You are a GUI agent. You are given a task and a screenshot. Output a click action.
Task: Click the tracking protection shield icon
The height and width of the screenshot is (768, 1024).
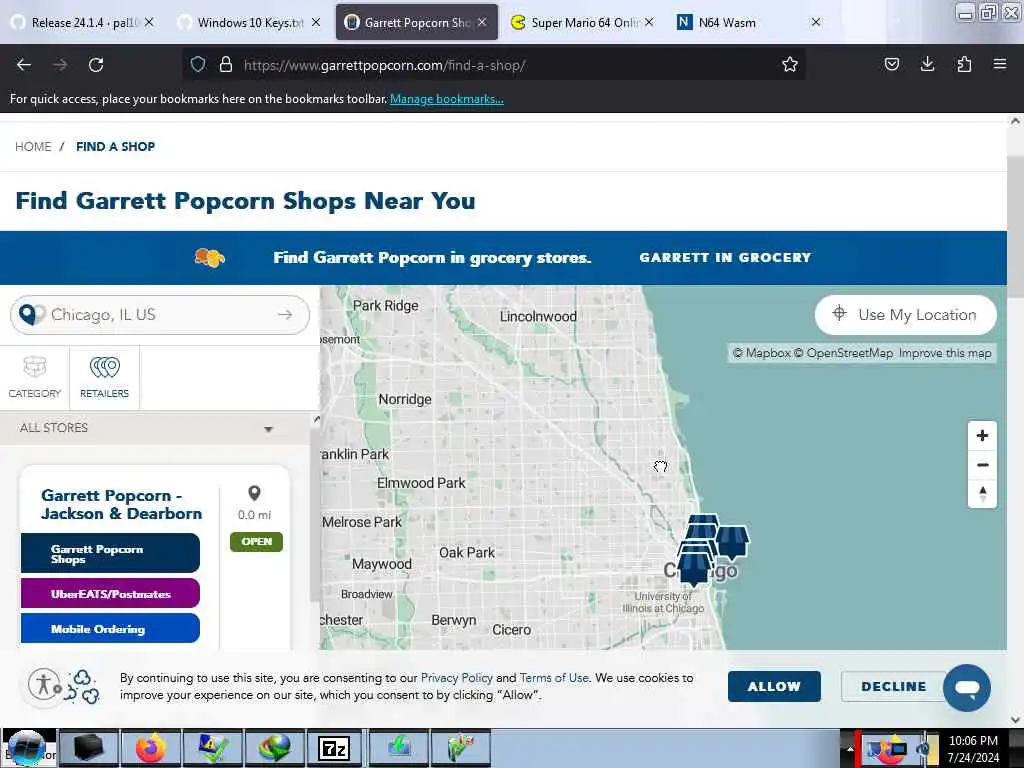(x=198, y=64)
